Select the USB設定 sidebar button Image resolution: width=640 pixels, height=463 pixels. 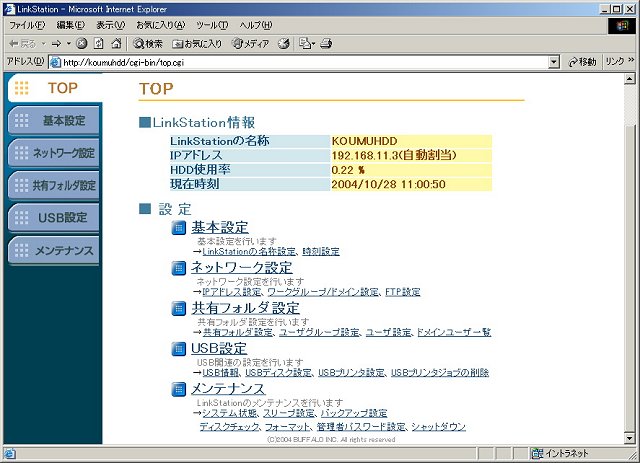point(53,218)
